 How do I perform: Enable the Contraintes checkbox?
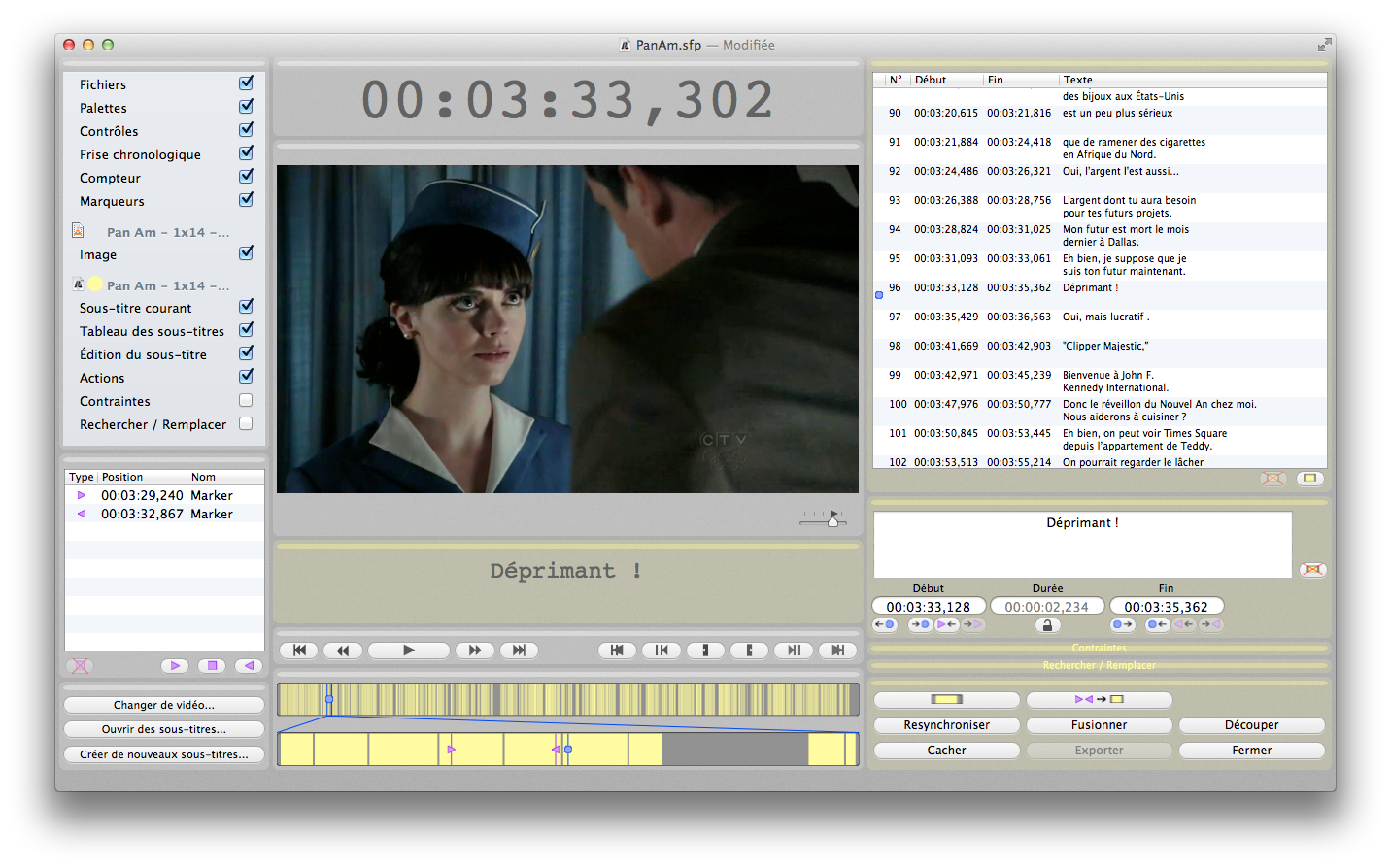click(246, 400)
